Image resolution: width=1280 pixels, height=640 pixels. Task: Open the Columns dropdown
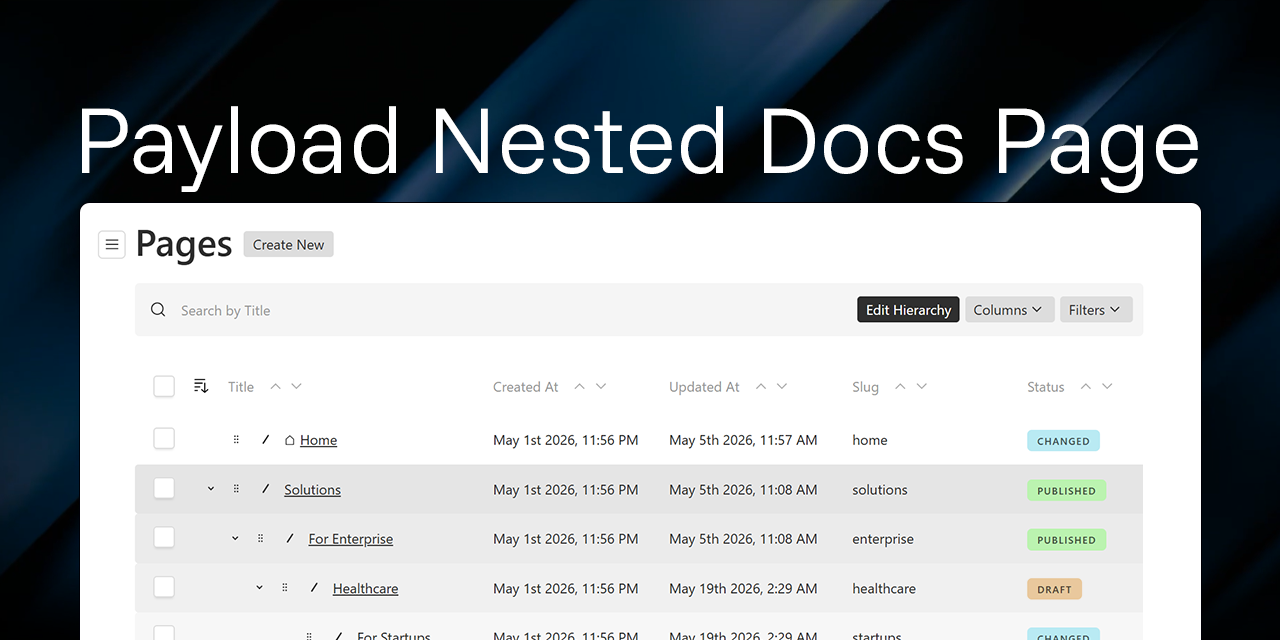(1009, 310)
